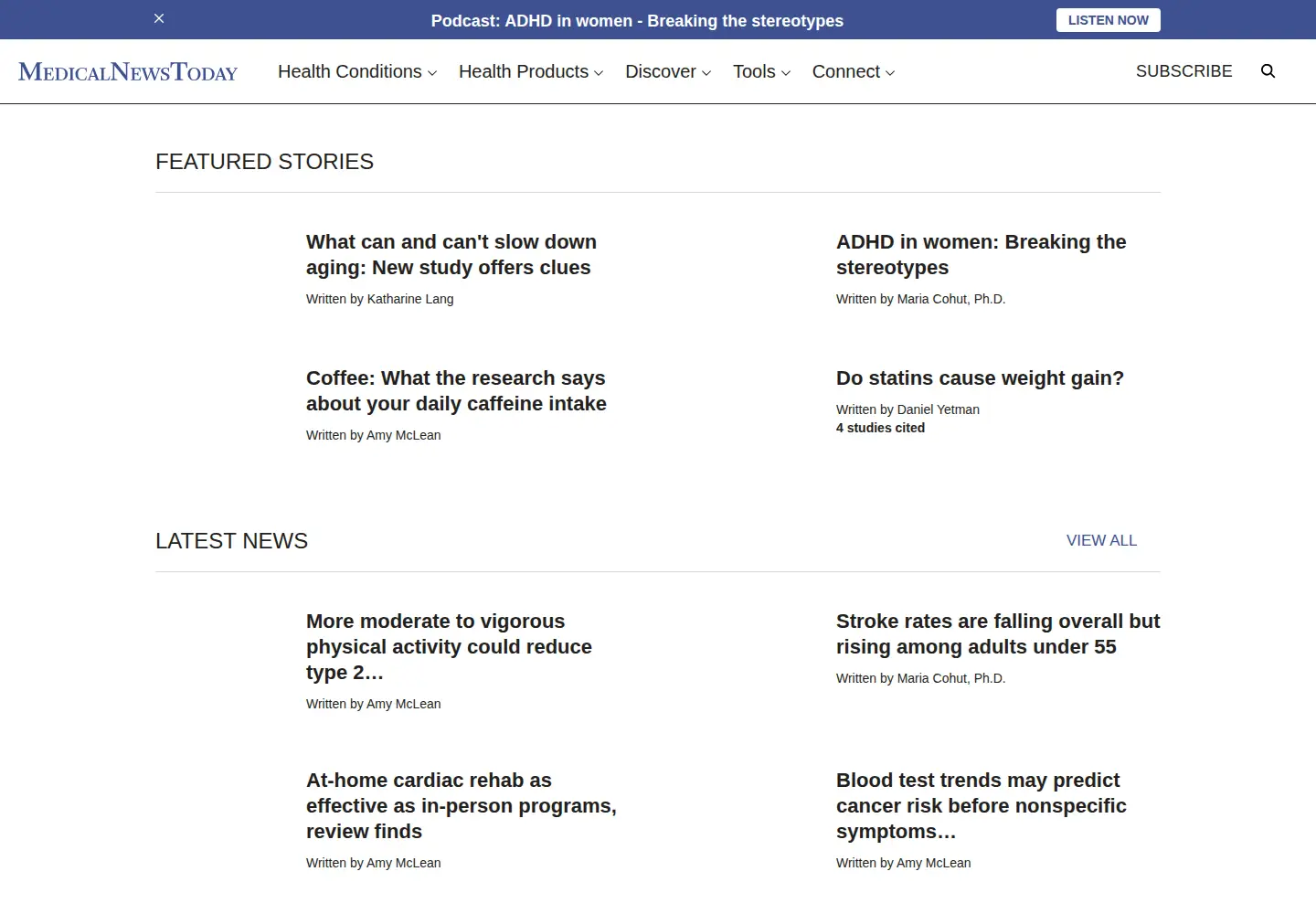Read the stroke rates under 55 article
Image resolution: width=1316 pixels, height=914 pixels.
(998, 634)
